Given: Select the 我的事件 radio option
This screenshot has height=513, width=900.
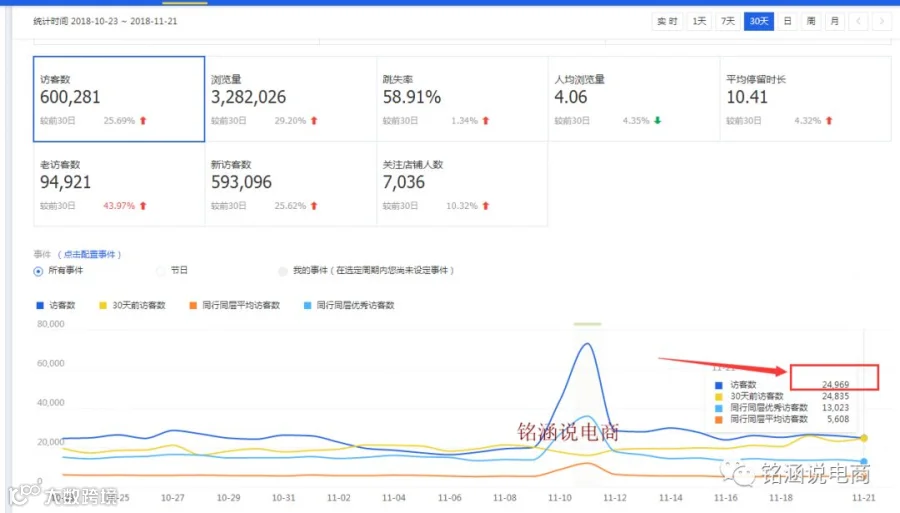Looking at the screenshot, I should pyautogui.click(x=282, y=271).
